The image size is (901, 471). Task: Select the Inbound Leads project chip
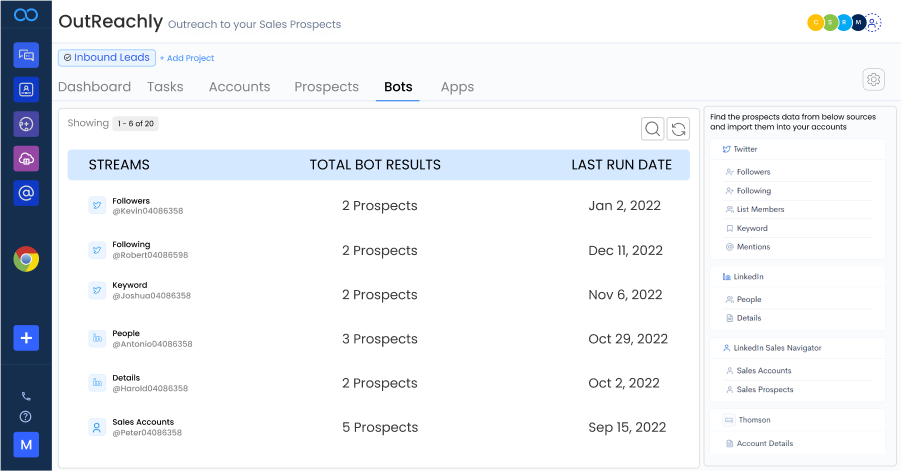(x=106, y=58)
